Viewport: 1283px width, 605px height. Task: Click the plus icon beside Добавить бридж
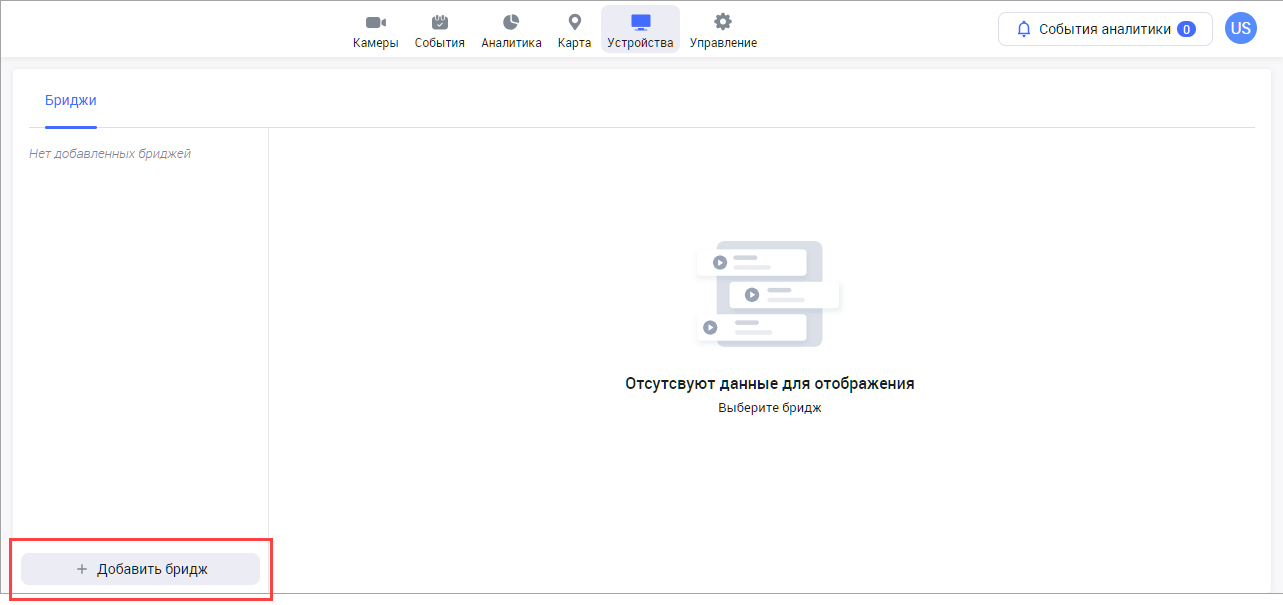click(x=82, y=569)
